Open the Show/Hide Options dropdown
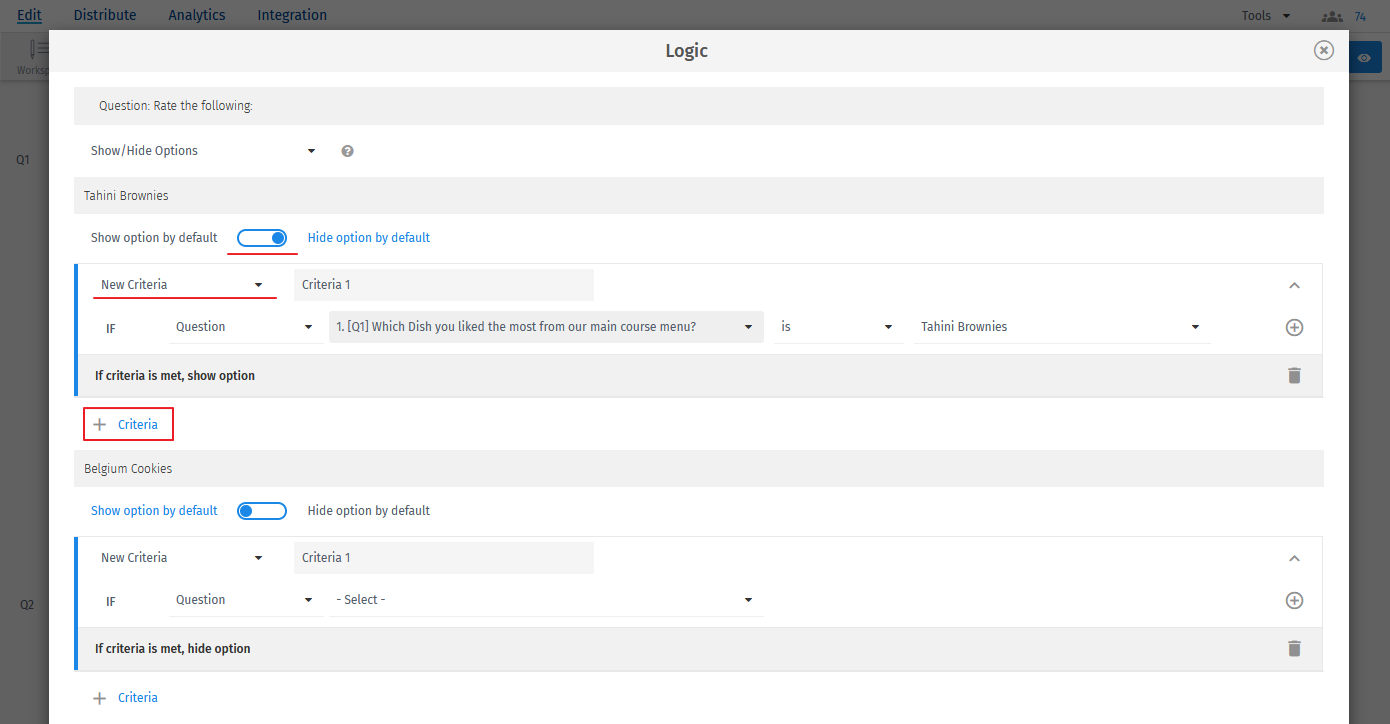This screenshot has height=724, width=1390. [x=202, y=150]
